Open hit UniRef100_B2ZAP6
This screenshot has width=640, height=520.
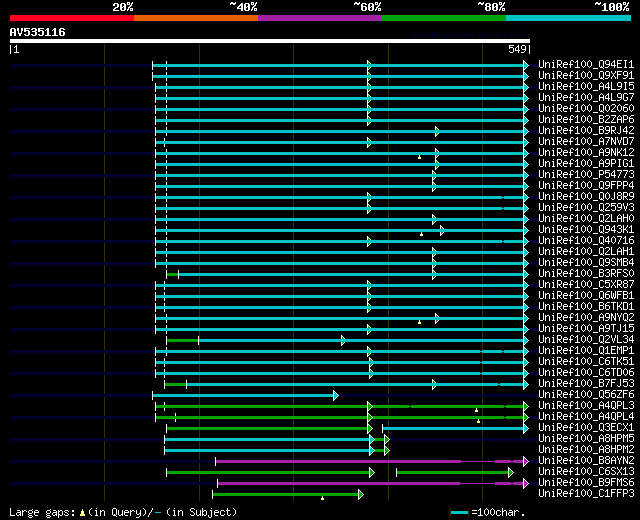pos(586,120)
